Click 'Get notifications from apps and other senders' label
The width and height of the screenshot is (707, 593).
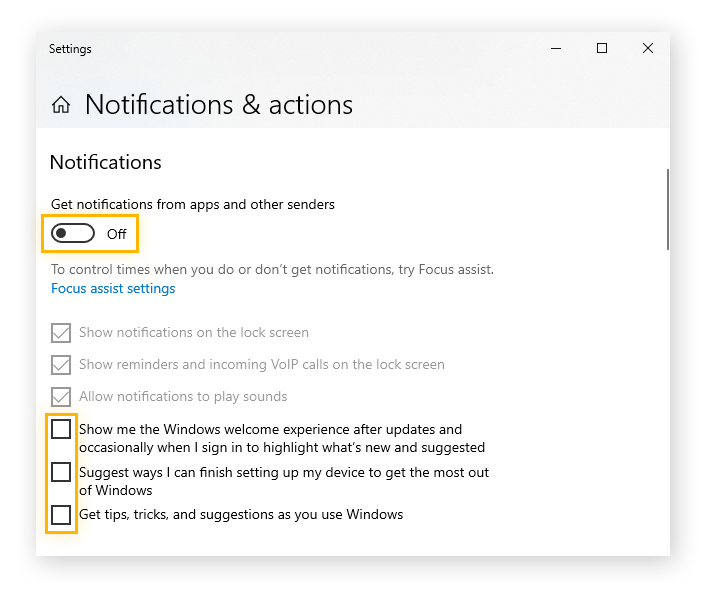193,205
